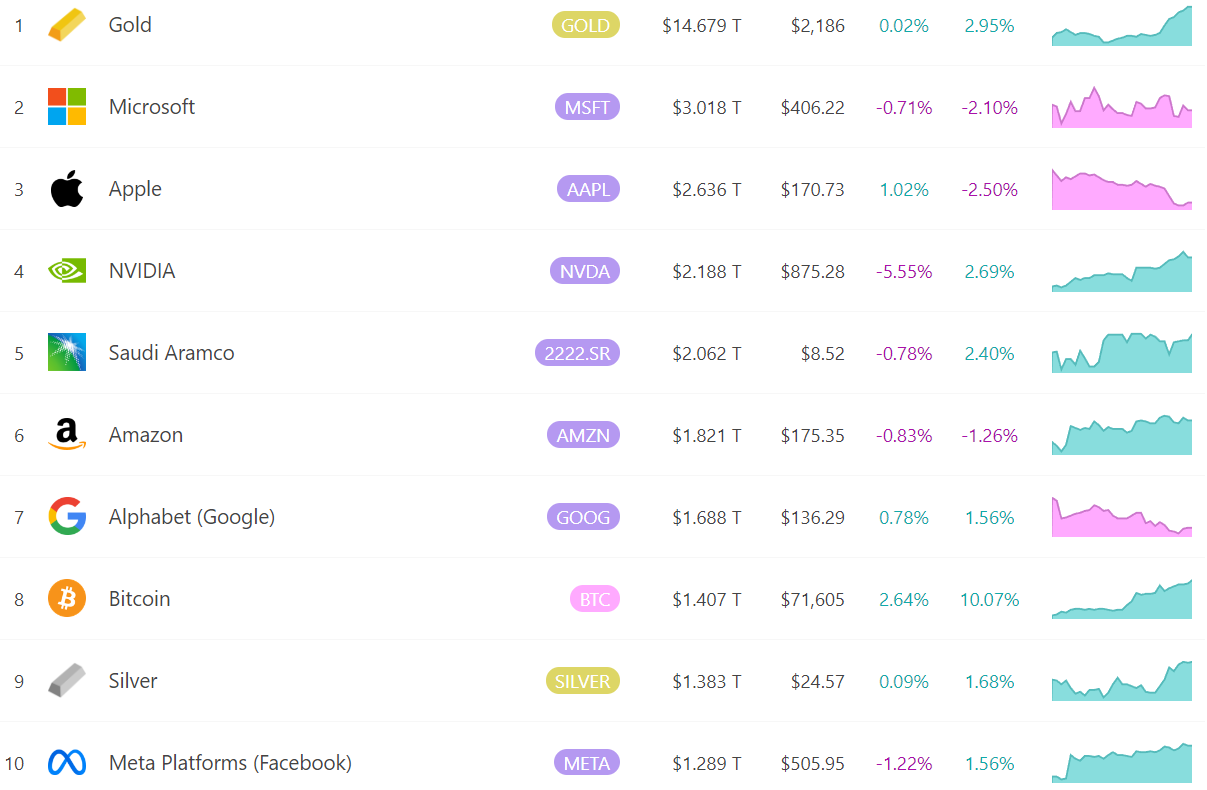Click the MSFT ticker badge
Viewport: 1207px width, 790px height.
(587, 107)
